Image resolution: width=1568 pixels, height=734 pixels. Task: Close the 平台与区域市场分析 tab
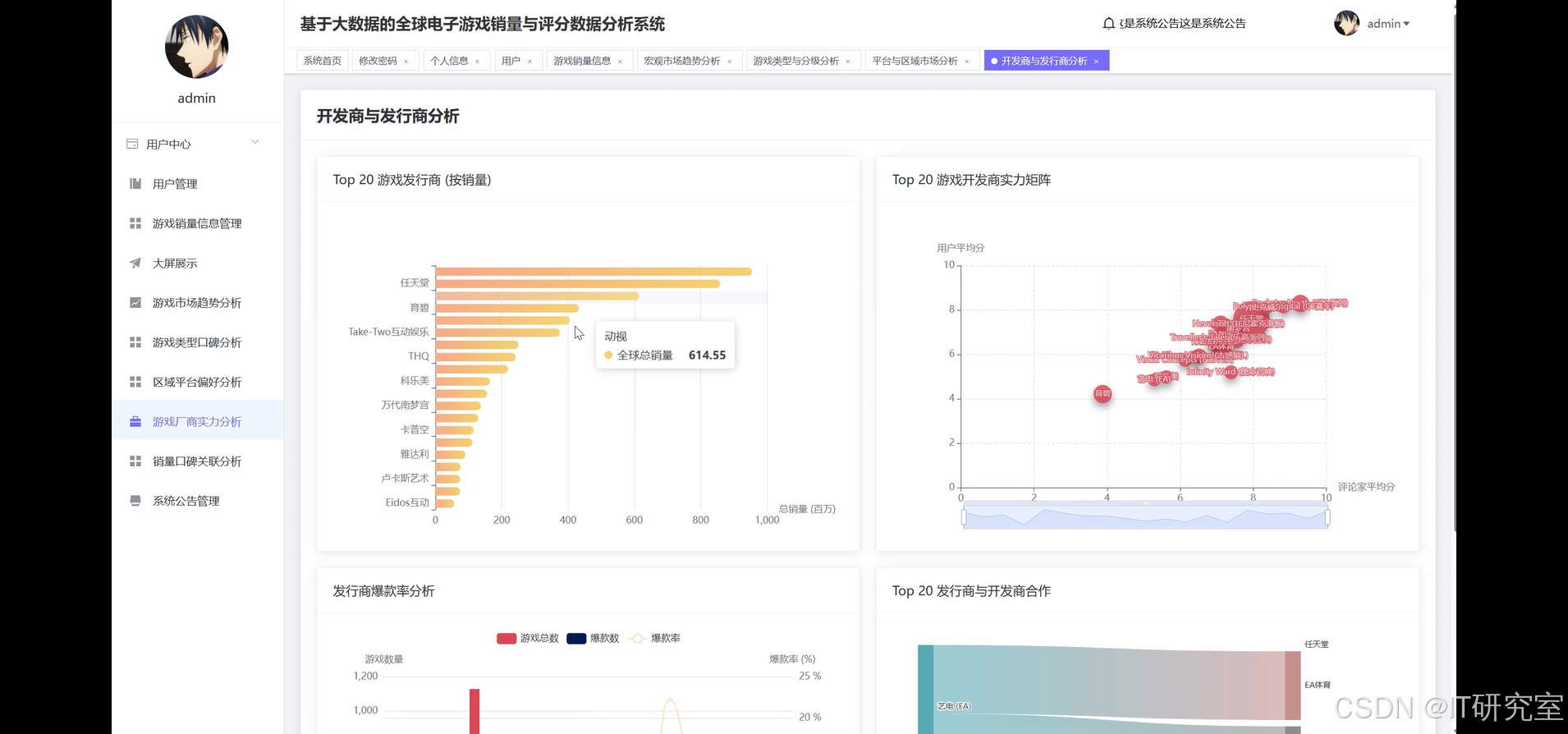click(967, 62)
